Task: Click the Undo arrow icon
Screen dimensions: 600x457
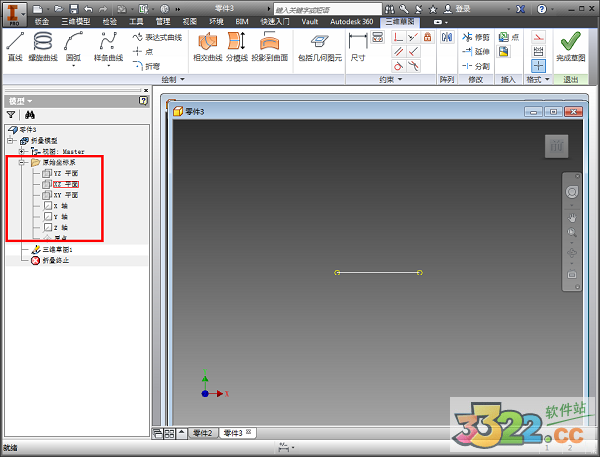Action: [88, 9]
